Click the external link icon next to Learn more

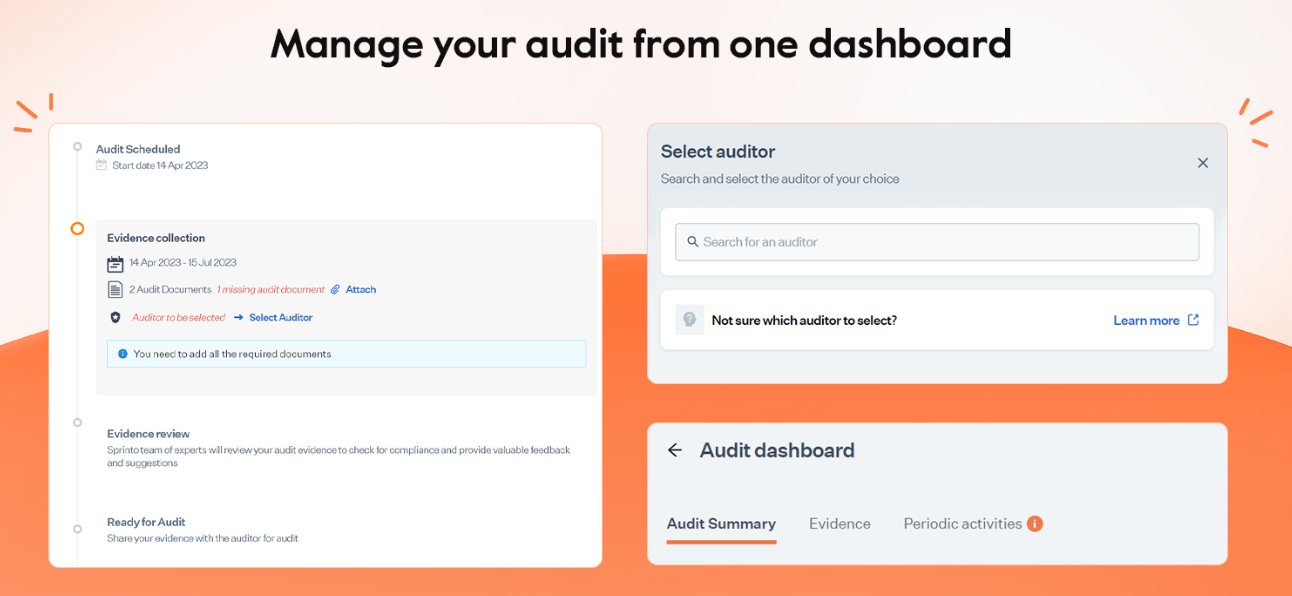[x=1192, y=319]
